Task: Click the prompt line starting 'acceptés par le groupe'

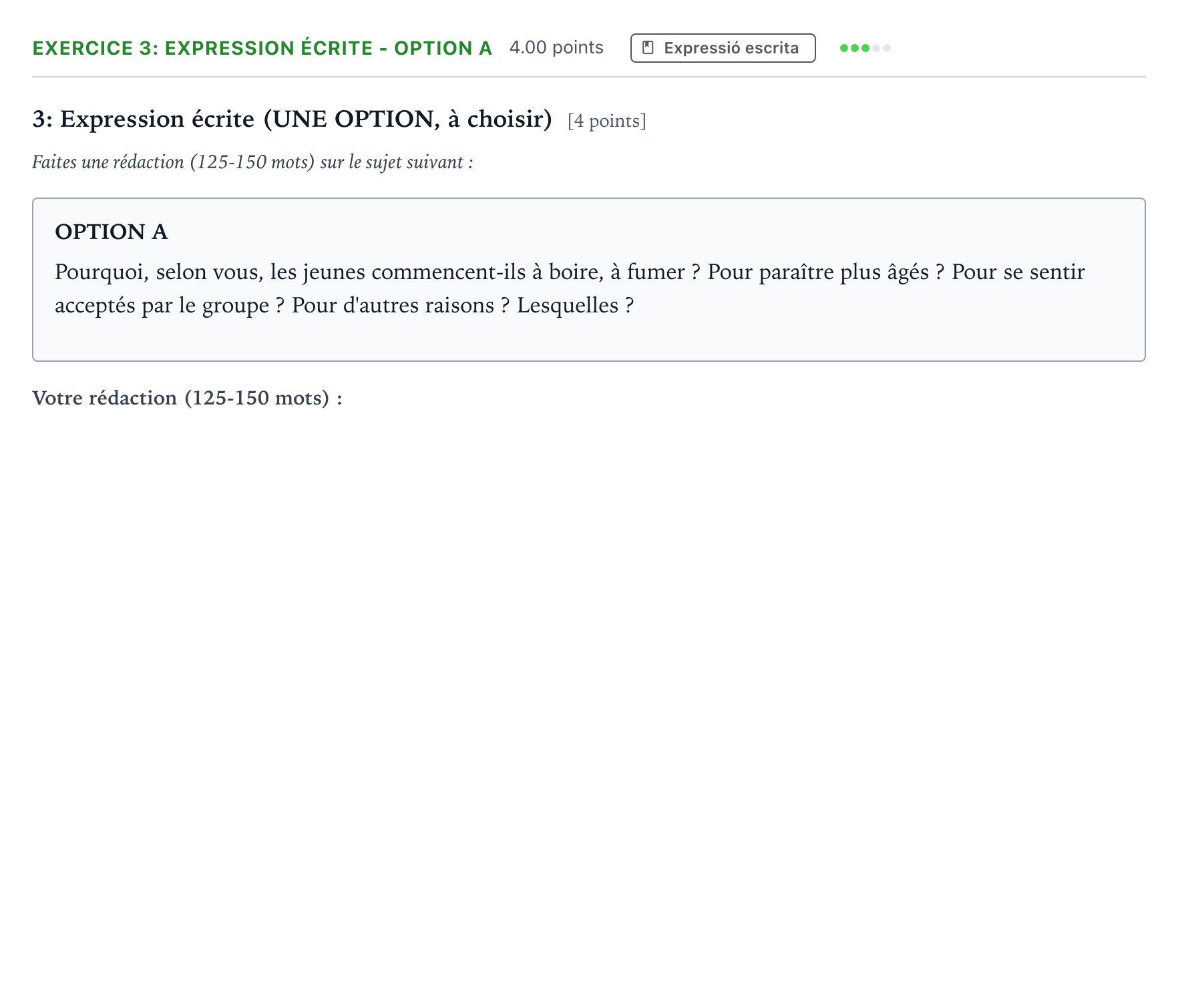Action: tap(344, 306)
